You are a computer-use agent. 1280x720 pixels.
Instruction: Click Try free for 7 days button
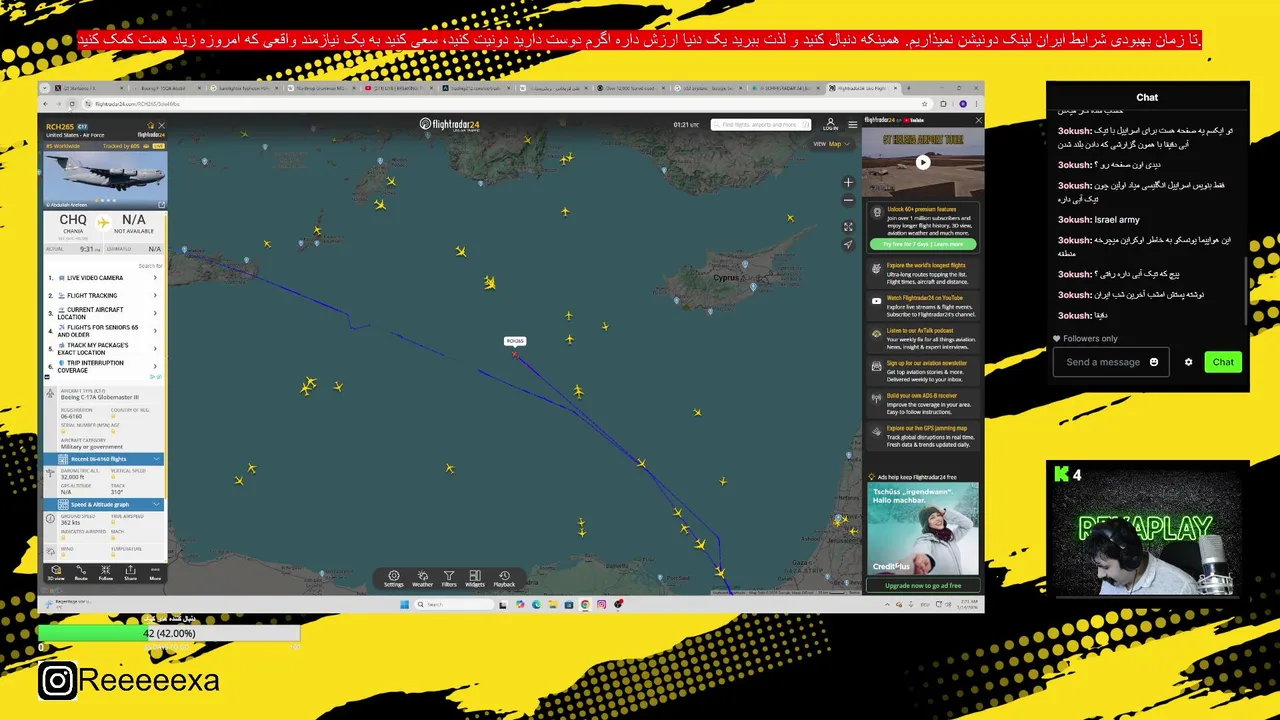tap(923, 244)
